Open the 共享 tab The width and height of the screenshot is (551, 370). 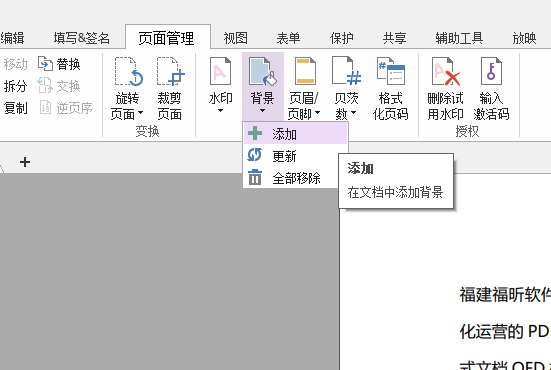(394, 38)
